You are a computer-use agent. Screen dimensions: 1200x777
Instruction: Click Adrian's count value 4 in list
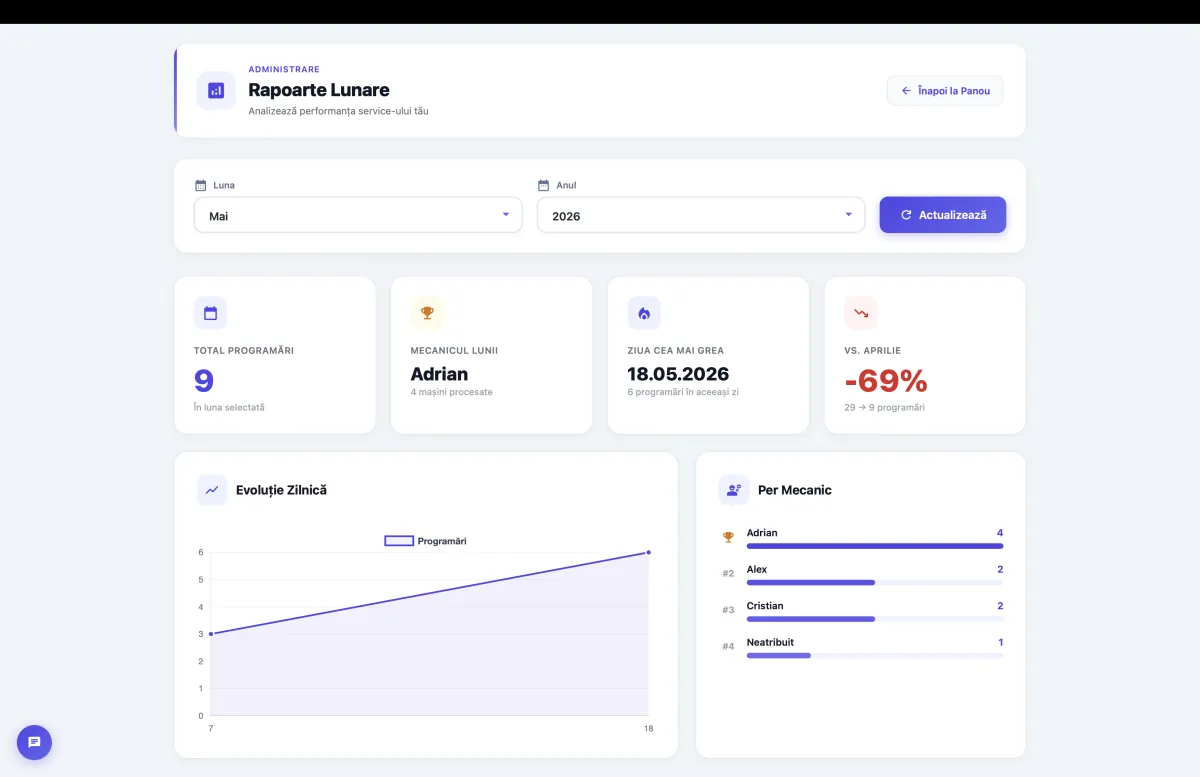tap(1000, 533)
